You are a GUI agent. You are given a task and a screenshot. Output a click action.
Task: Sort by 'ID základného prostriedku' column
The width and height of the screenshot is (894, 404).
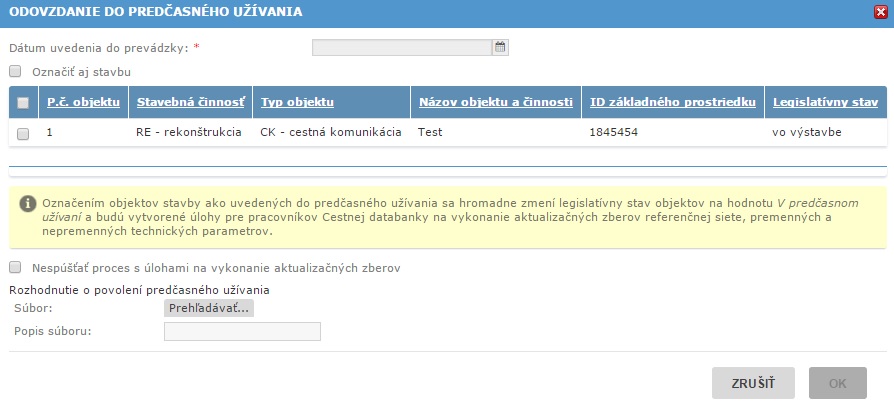(x=672, y=102)
